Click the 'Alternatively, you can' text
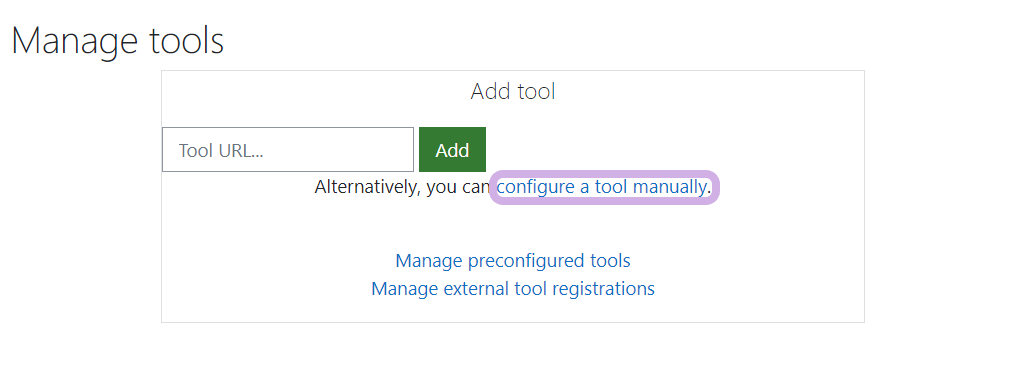1027x385 pixels. [403, 187]
